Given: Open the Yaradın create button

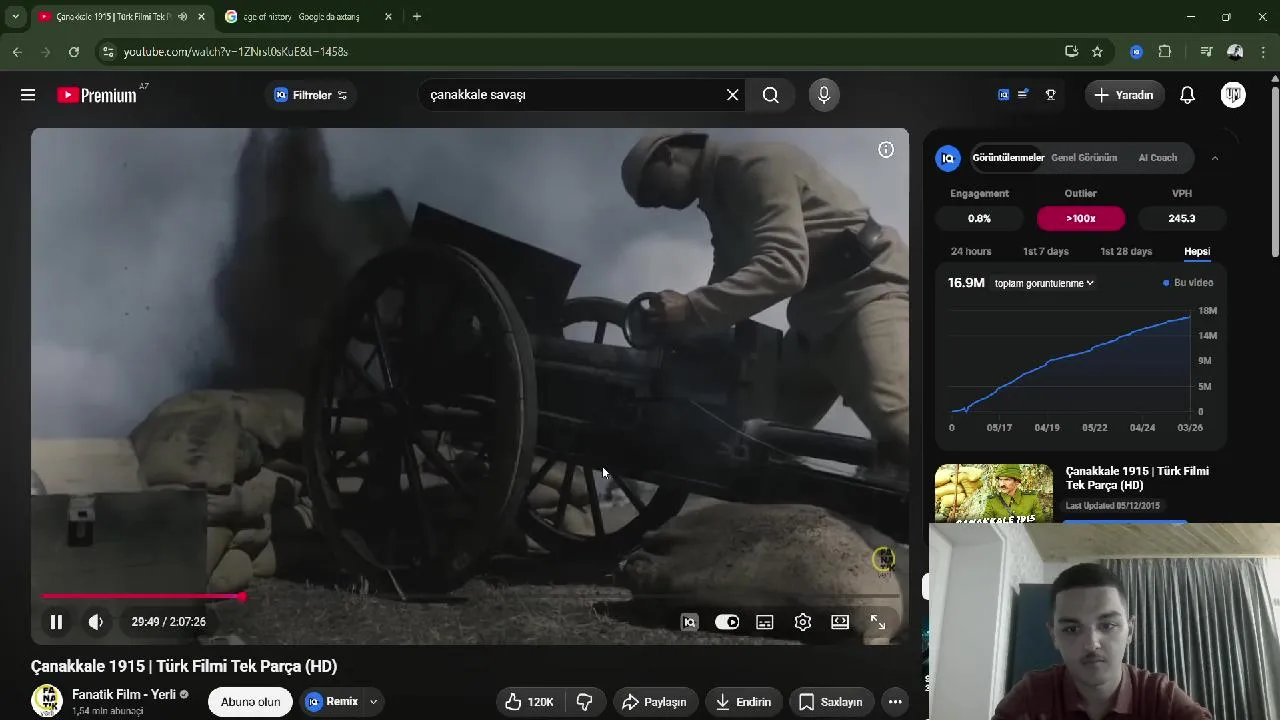Looking at the screenshot, I should pyautogui.click(x=1125, y=95).
